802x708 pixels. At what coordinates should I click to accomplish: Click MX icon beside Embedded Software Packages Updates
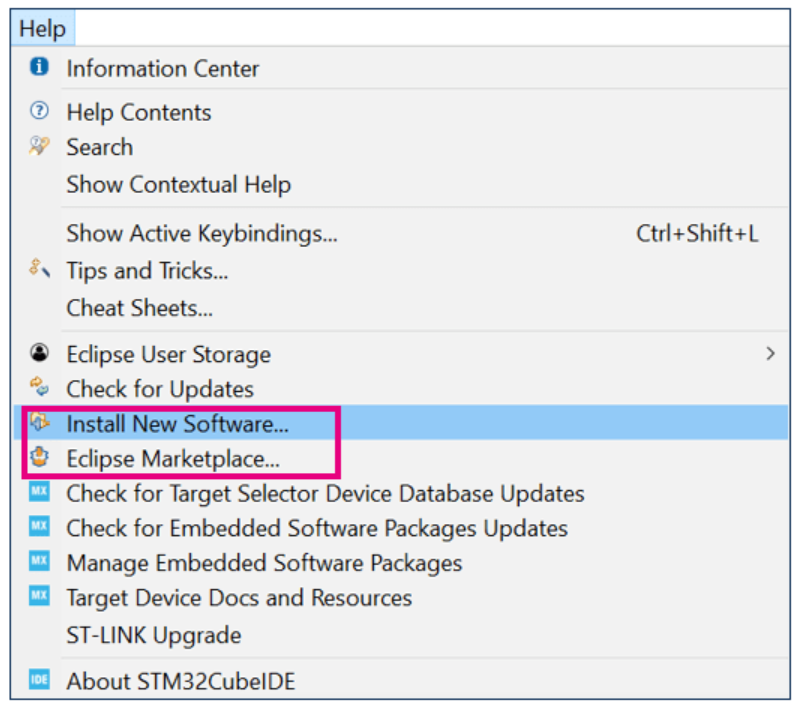pos(39,526)
